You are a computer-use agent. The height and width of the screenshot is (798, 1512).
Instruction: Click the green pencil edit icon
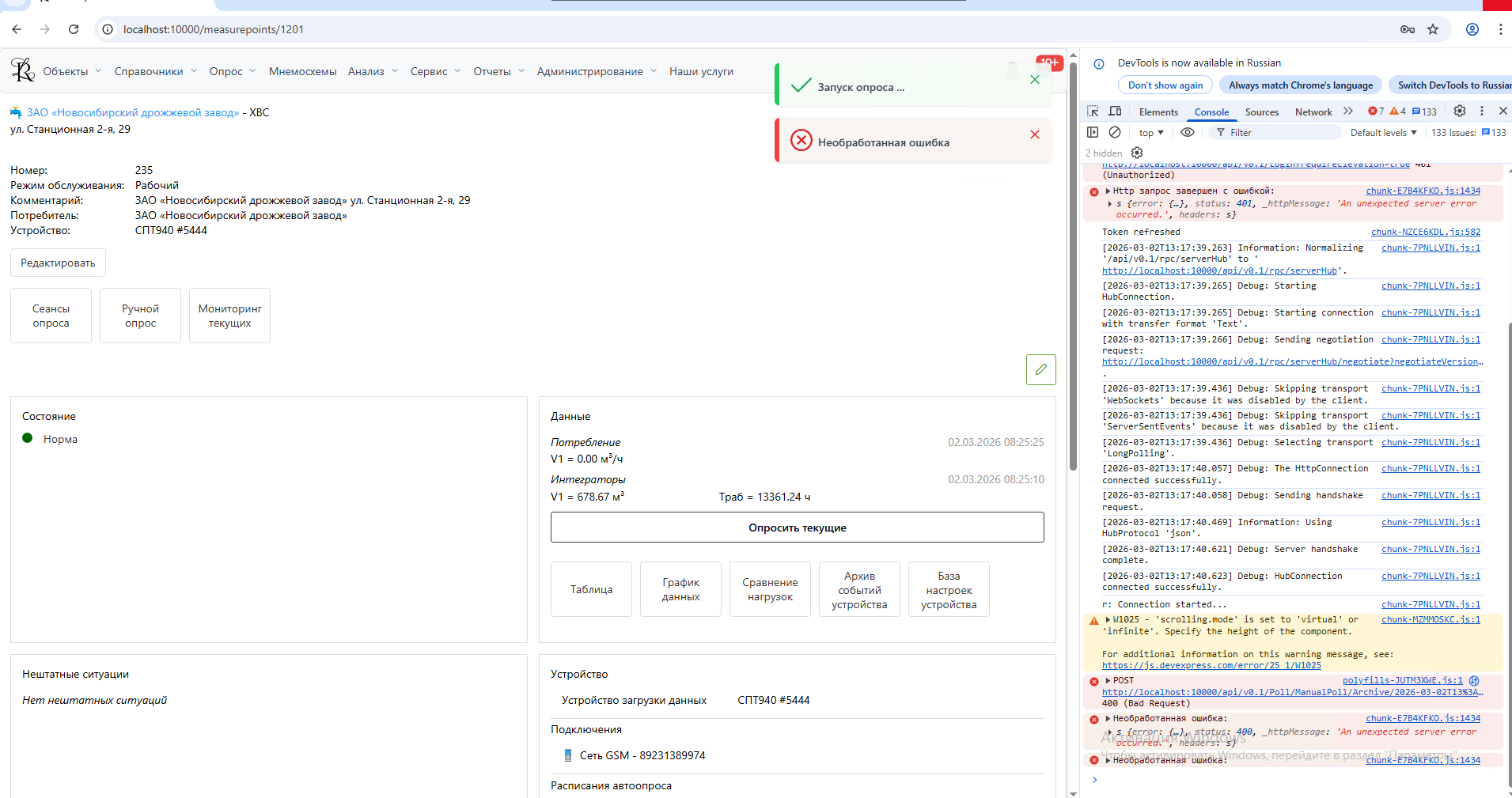(x=1040, y=369)
